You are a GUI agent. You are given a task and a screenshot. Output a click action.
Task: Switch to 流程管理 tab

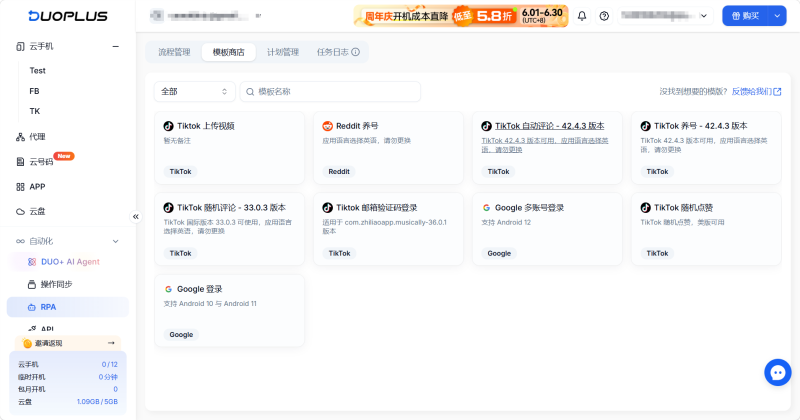pos(174,52)
